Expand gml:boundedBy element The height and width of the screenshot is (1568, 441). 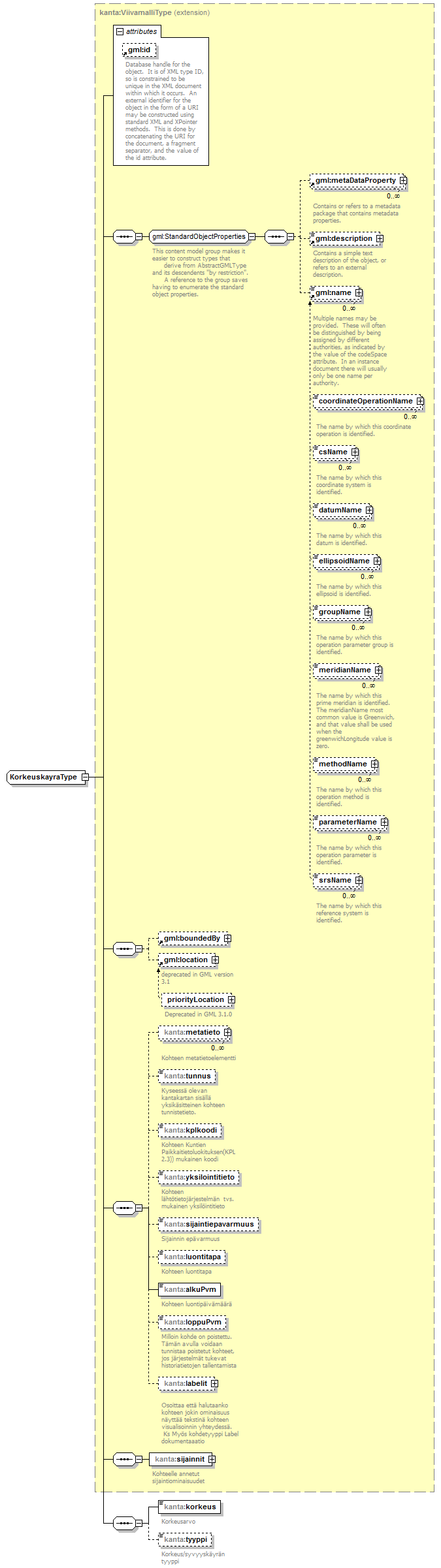click(x=227, y=938)
